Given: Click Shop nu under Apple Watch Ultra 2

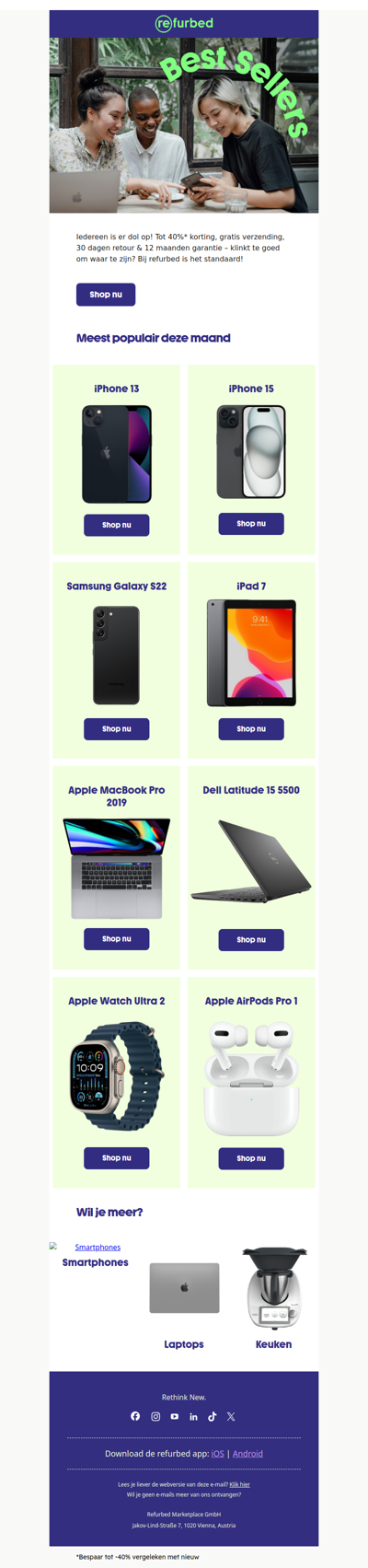Looking at the screenshot, I should 117,1158.
